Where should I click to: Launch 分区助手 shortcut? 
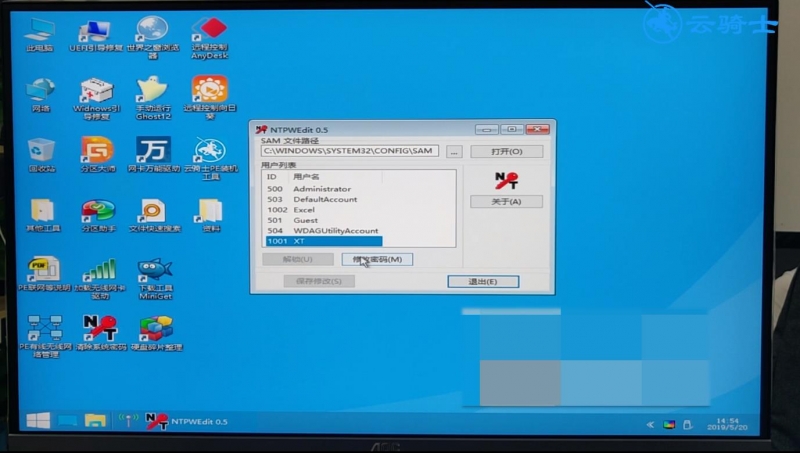click(x=98, y=215)
